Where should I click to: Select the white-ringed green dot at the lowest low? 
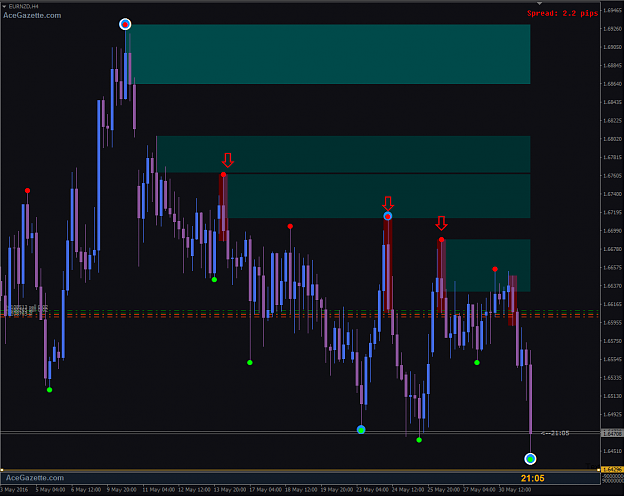(530, 459)
